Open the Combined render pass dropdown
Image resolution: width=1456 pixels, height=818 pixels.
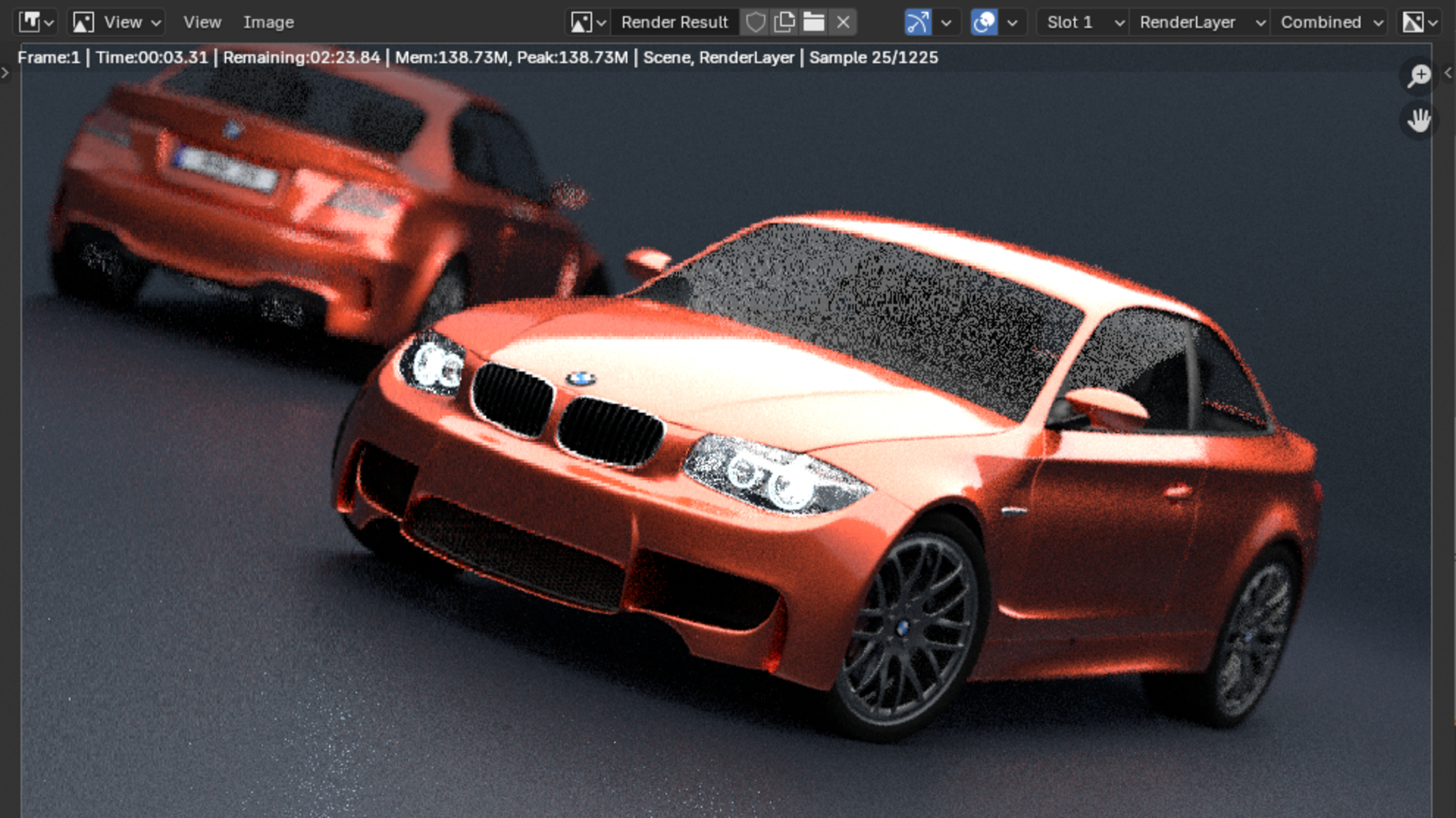click(1329, 23)
